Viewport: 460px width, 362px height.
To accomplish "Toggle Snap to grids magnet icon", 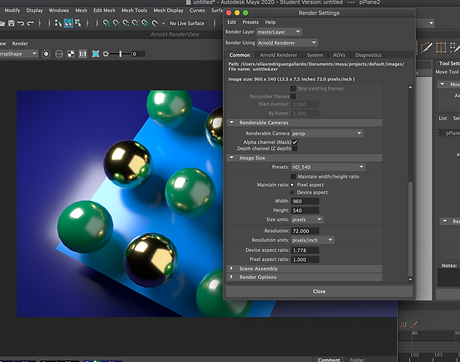I will [x=106, y=23].
